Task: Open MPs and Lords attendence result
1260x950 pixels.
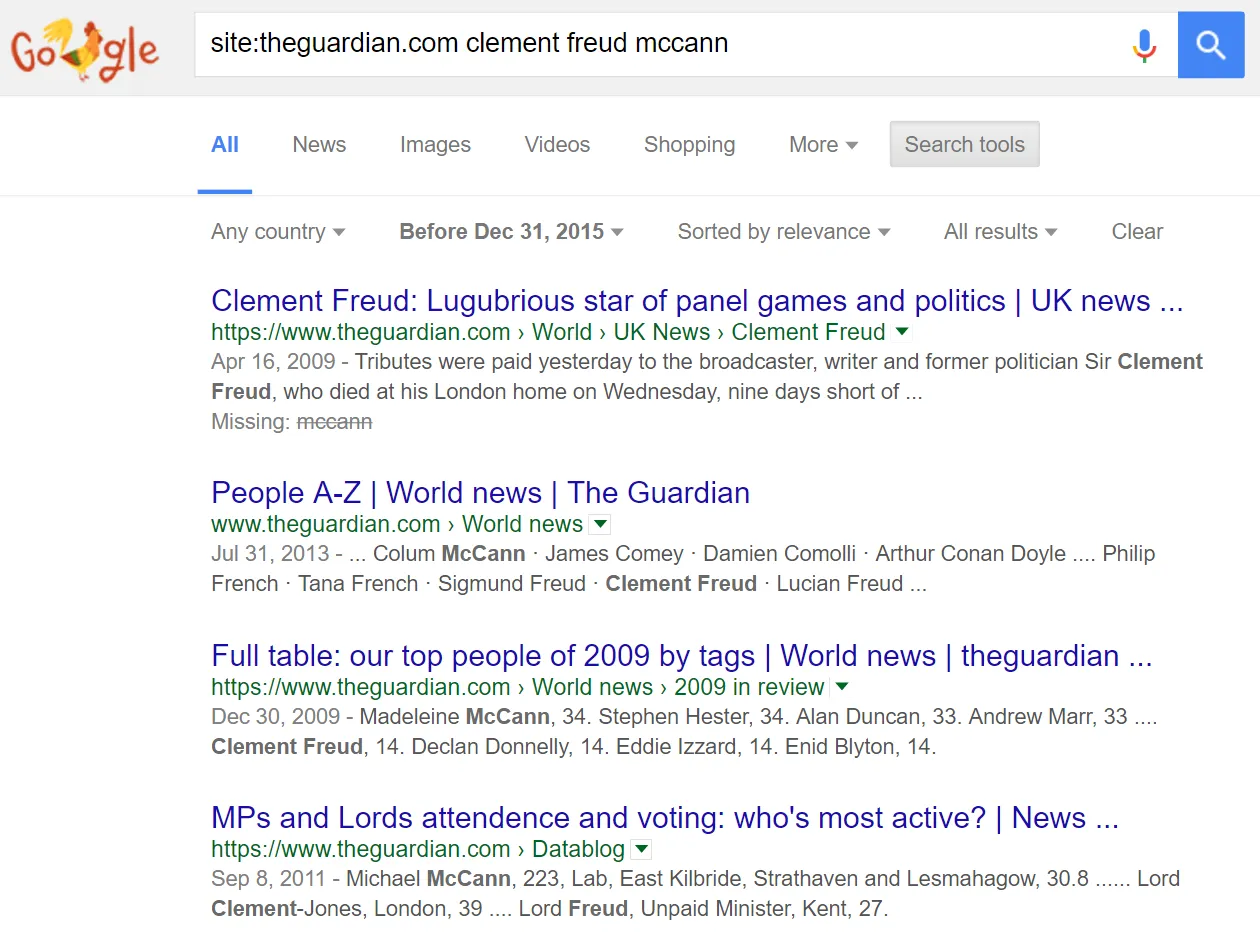Action: click(x=665, y=818)
